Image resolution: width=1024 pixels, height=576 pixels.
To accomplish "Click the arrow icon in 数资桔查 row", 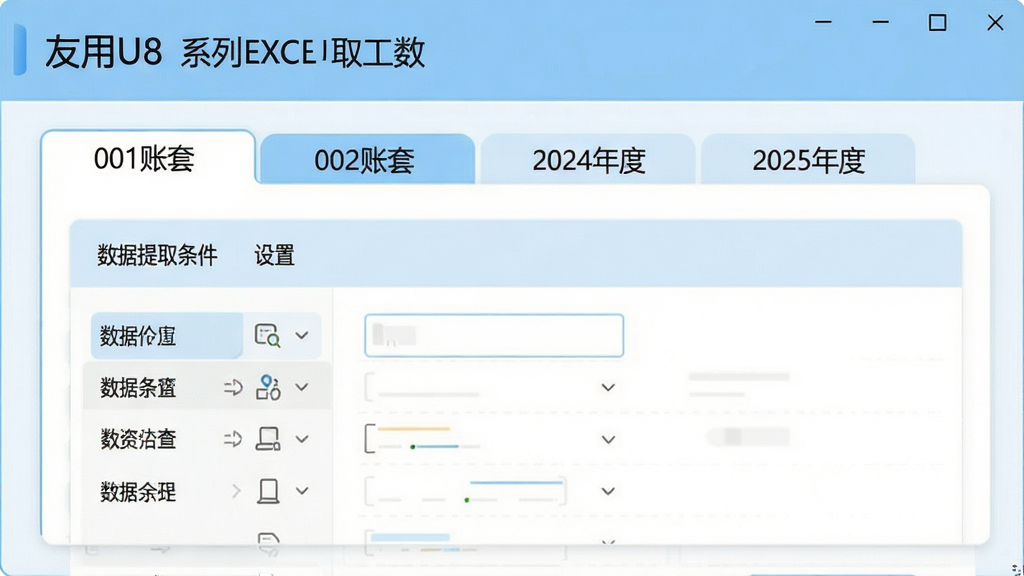I will (x=233, y=439).
